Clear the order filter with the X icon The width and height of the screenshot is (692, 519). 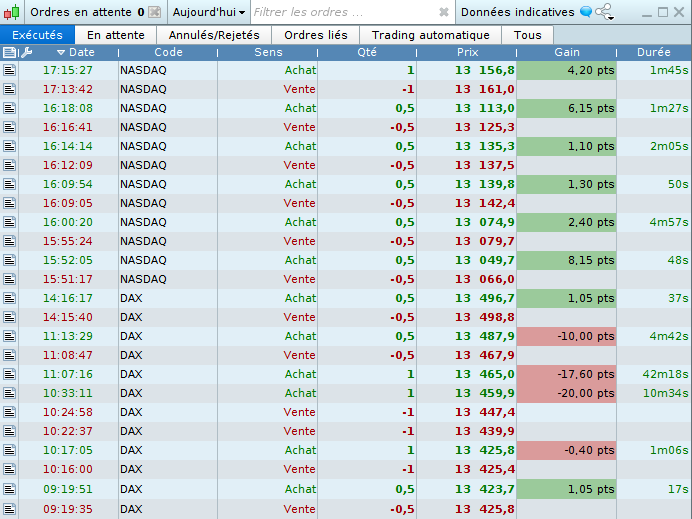444,12
